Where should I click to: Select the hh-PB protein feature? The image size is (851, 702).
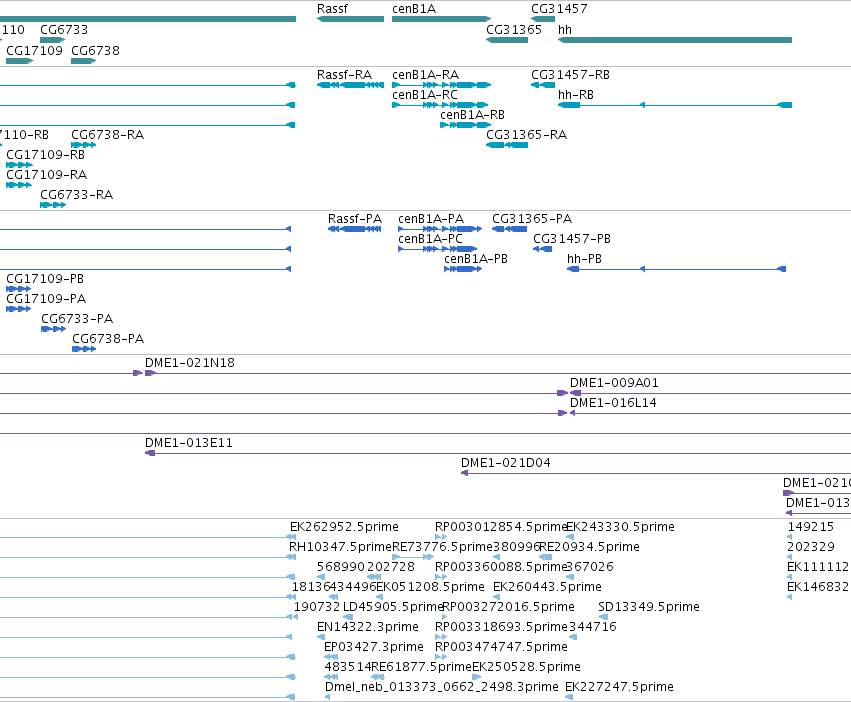pos(676,269)
